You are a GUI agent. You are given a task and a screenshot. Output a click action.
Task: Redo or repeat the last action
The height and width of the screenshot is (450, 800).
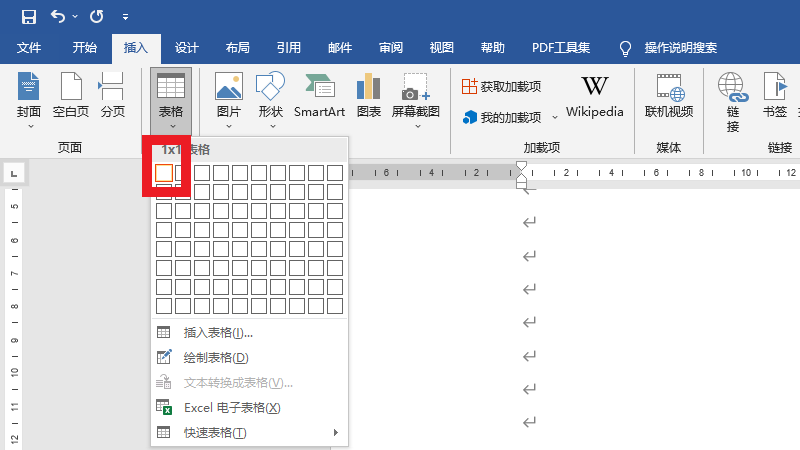[x=96, y=17]
